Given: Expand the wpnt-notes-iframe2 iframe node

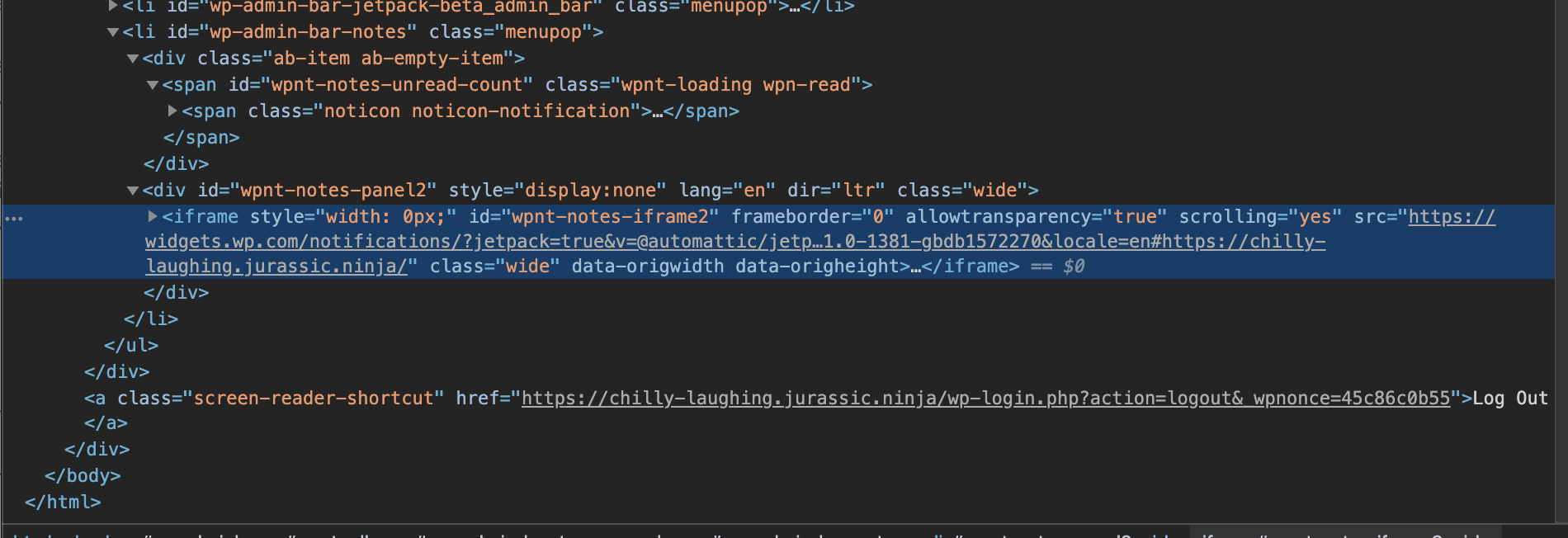Looking at the screenshot, I should point(153,216).
